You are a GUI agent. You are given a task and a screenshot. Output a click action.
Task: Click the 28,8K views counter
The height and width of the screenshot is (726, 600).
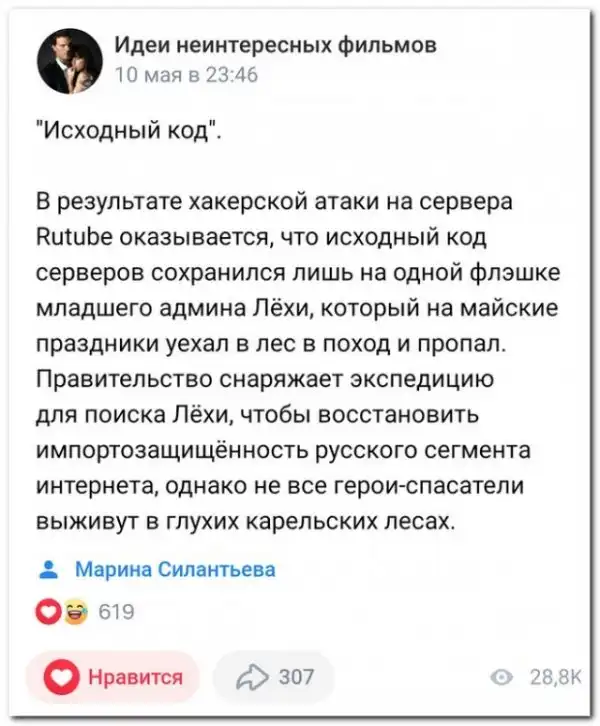click(x=548, y=679)
